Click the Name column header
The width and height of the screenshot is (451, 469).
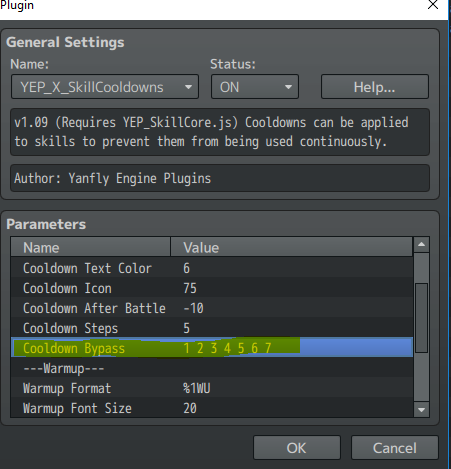coord(90,247)
